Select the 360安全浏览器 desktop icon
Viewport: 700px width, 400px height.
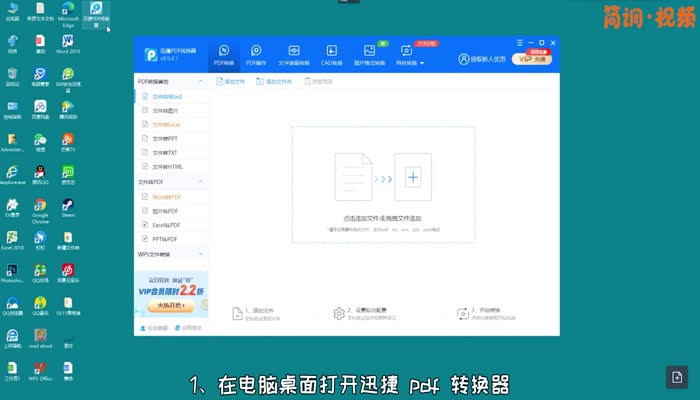(68, 80)
